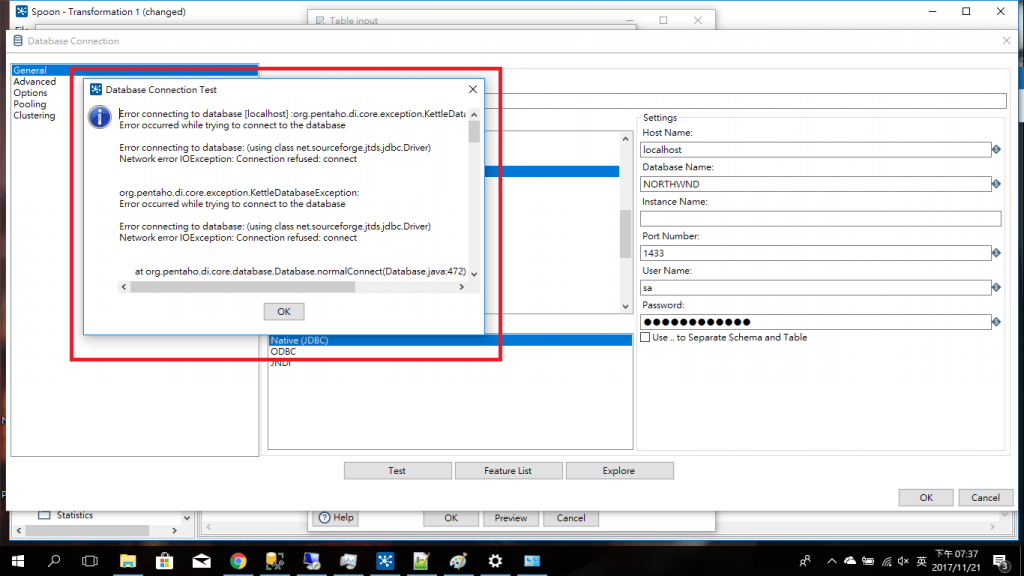Select the Statistics item in the Spoon tree
This screenshot has height=576, width=1024.
click(x=74, y=515)
